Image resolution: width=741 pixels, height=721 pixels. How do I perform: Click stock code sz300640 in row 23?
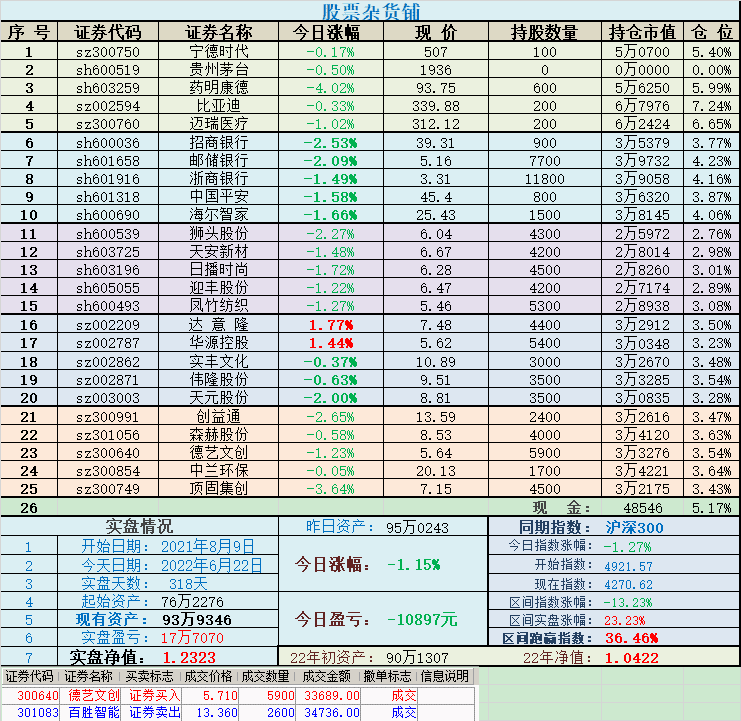pos(108,453)
